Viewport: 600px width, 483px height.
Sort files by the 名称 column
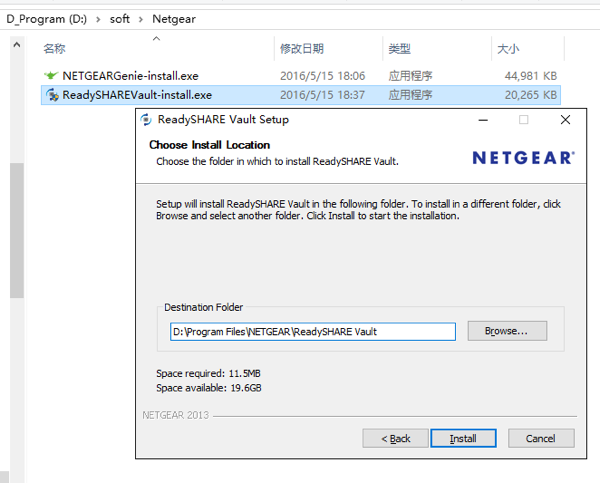[x=54, y=49]
